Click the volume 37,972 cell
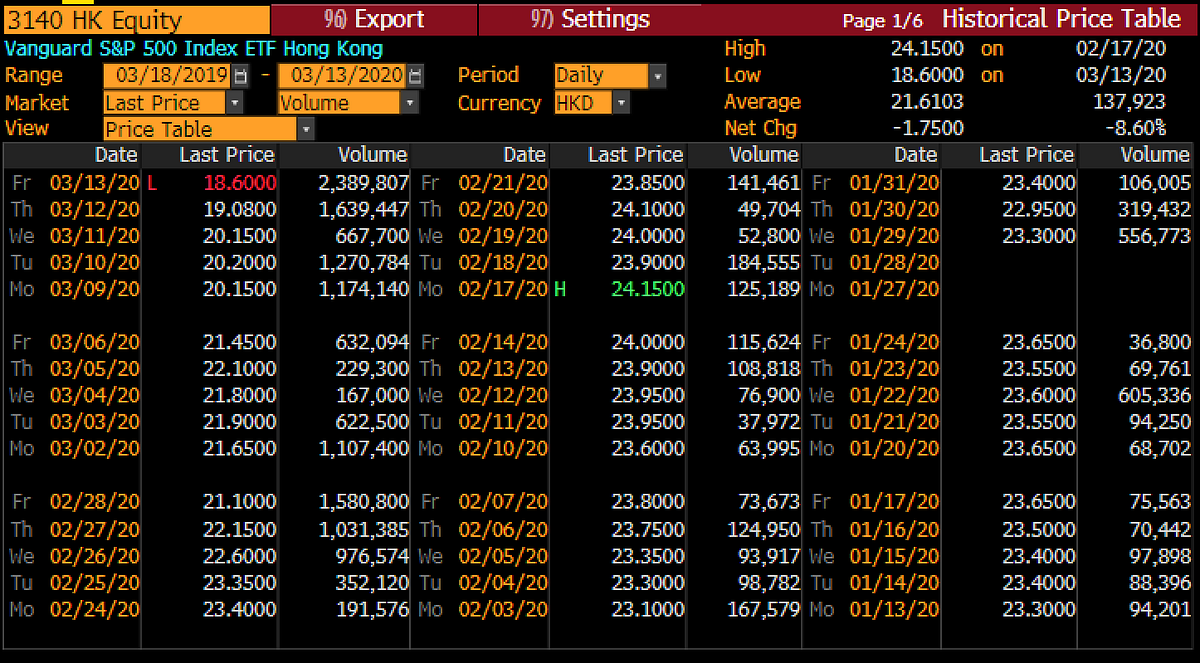Image resolution: width=1200 pixels, height=663 pixels. [x=770, y=422]
